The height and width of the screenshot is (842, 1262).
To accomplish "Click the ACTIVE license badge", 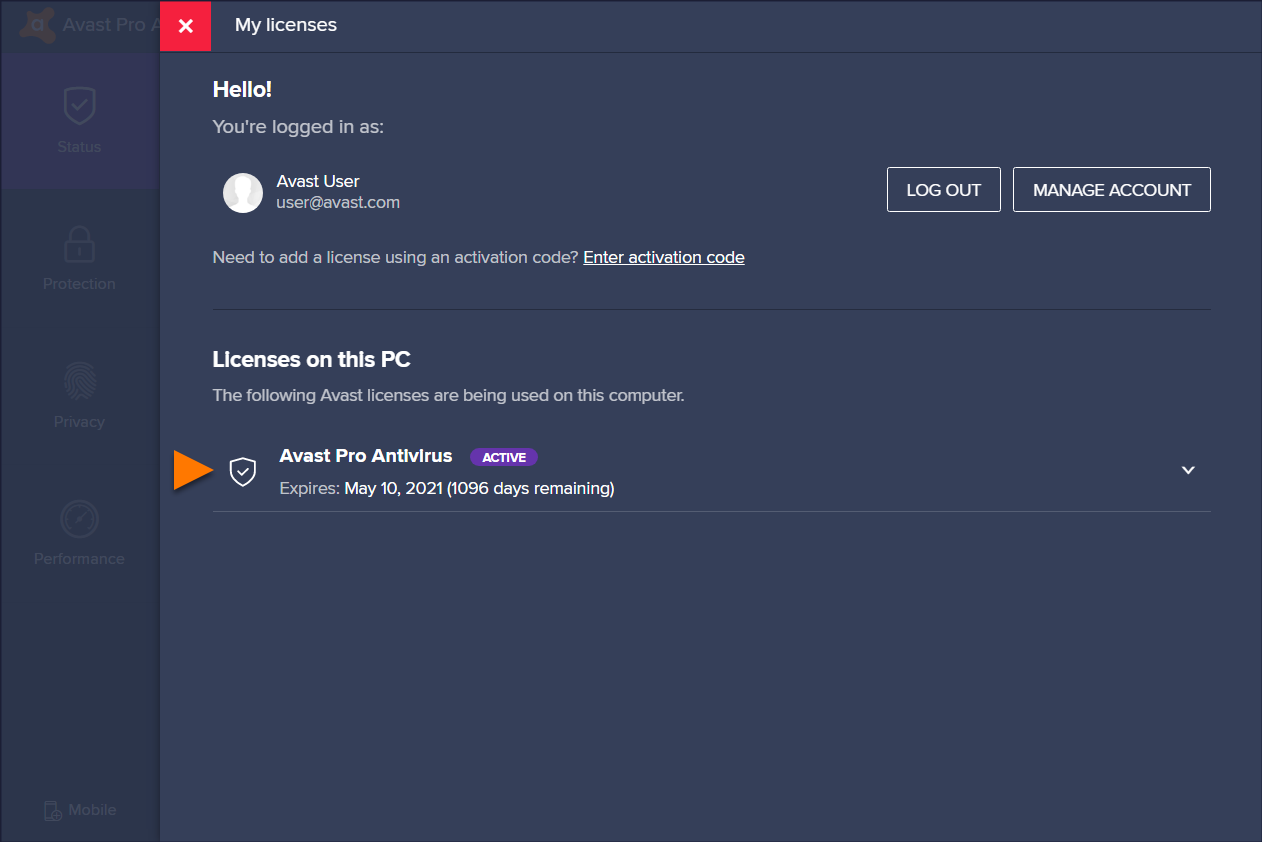I will click(504, 457).
